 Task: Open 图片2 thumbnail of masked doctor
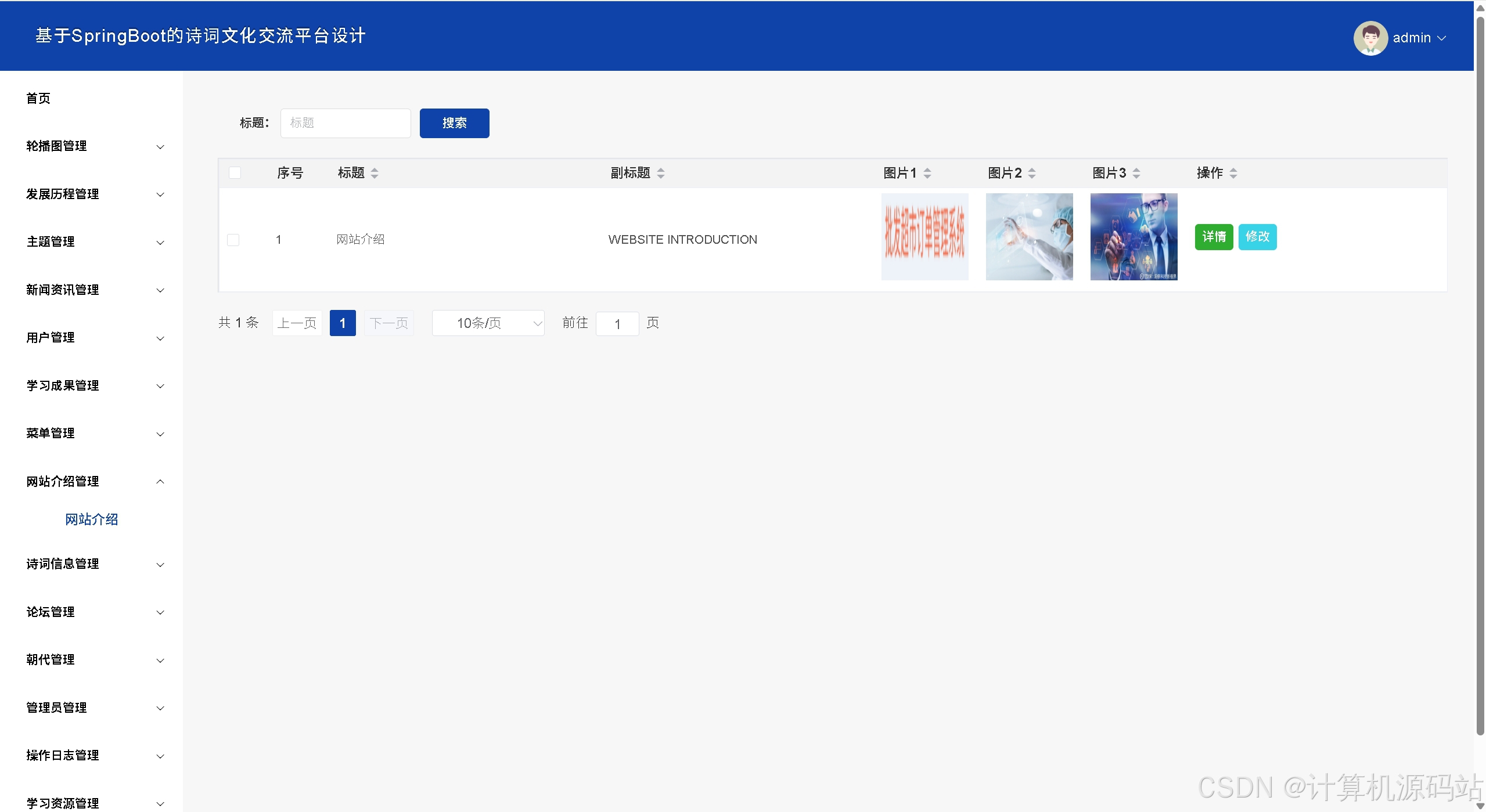(1029, 237)
